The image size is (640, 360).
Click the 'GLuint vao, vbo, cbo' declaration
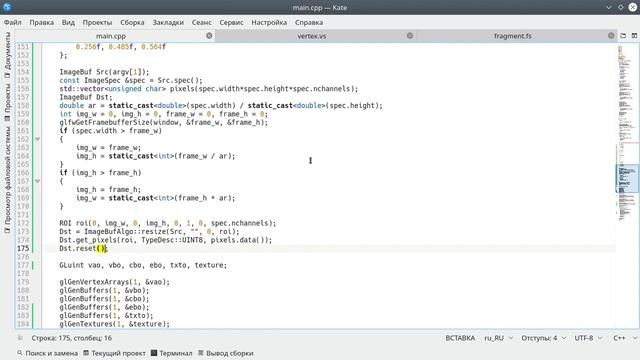tap(143, 265)
